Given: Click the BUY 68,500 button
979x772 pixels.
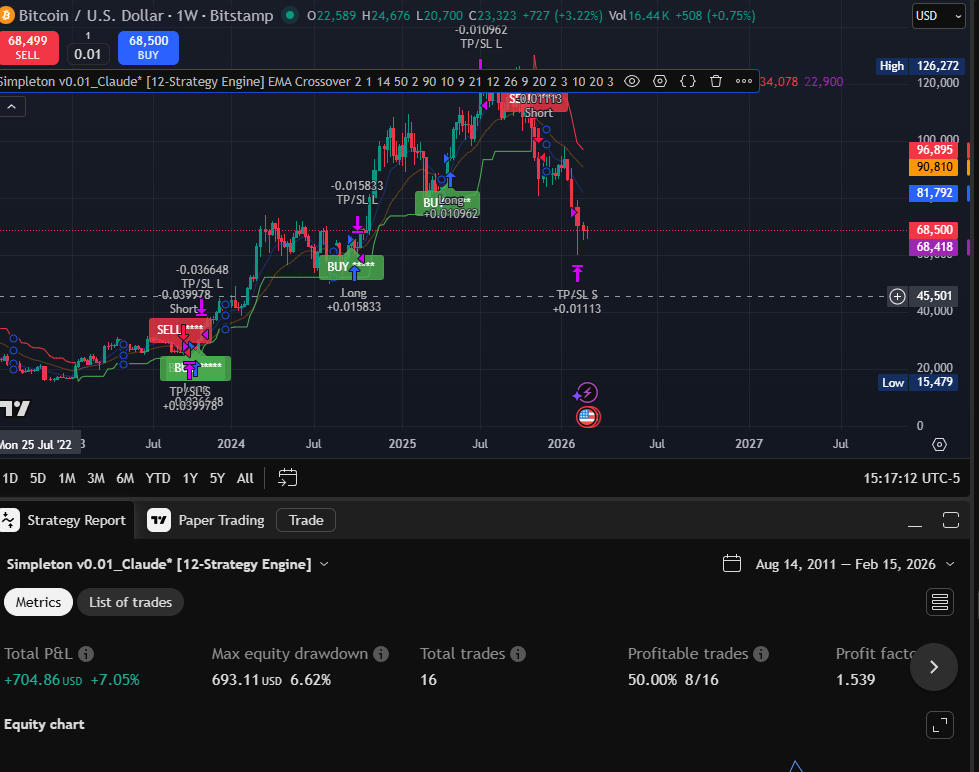Looking at the screenshot, I should pyautogui.click(x=148, y=47).
